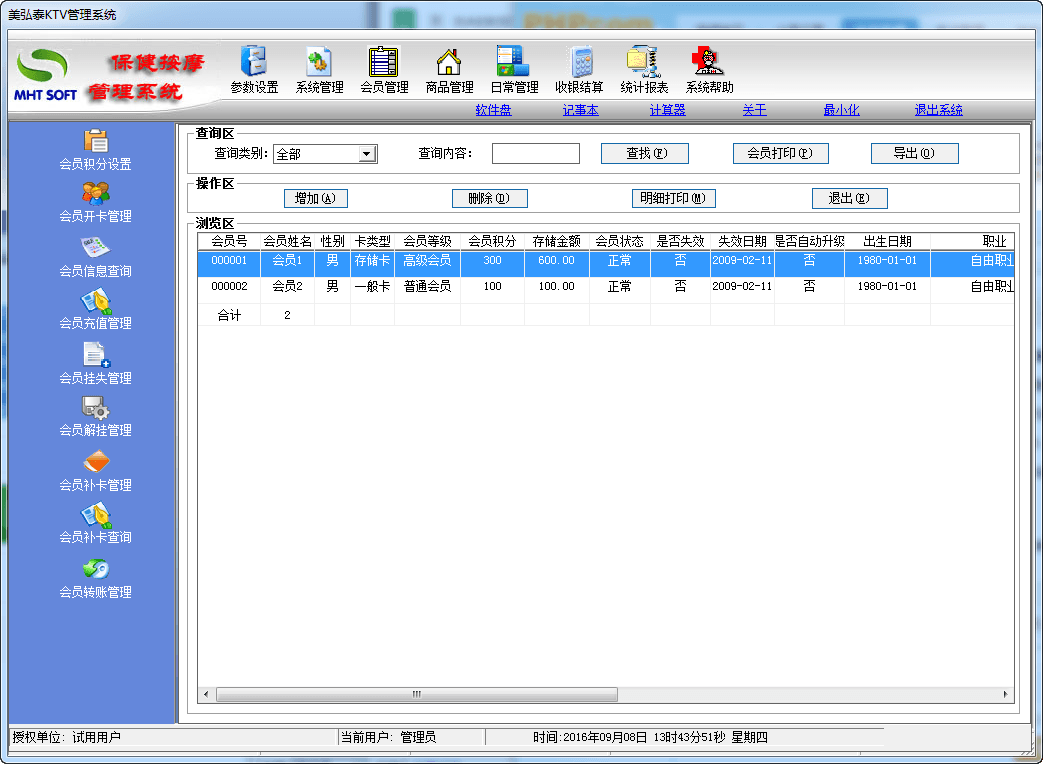Click the 退出系统 link

(938, 110)
